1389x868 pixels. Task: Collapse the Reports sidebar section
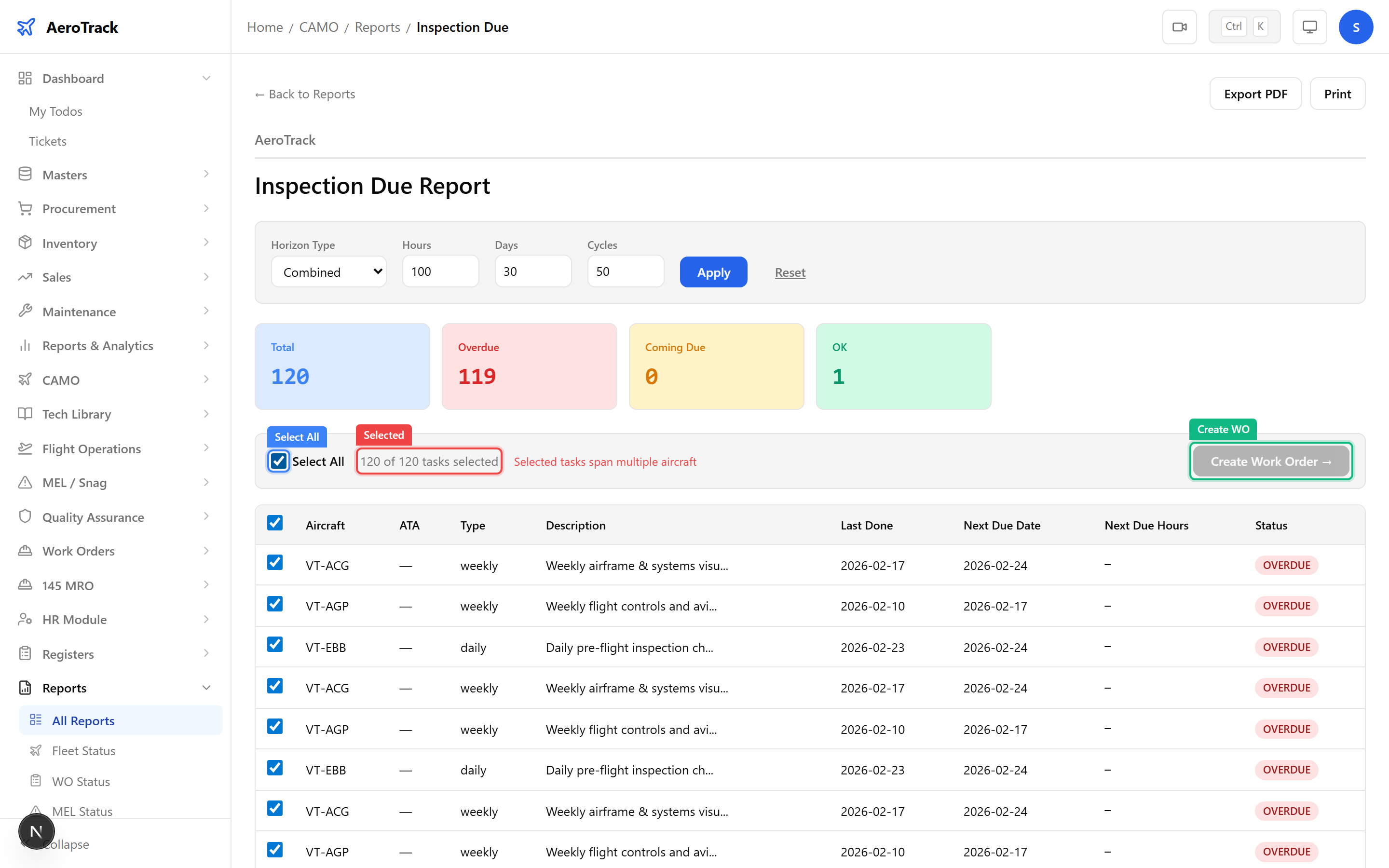[206, 687]
